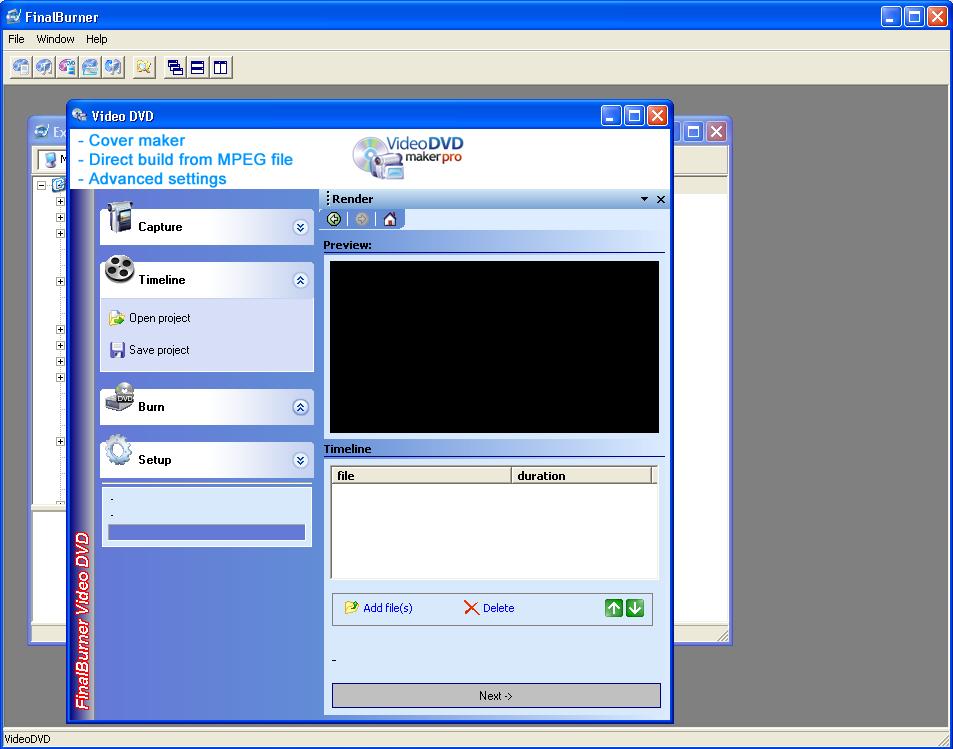This screenshot has height=749, width=953.
Task: Tile windows vertically via toolbar icon
Action: point(221,67)
